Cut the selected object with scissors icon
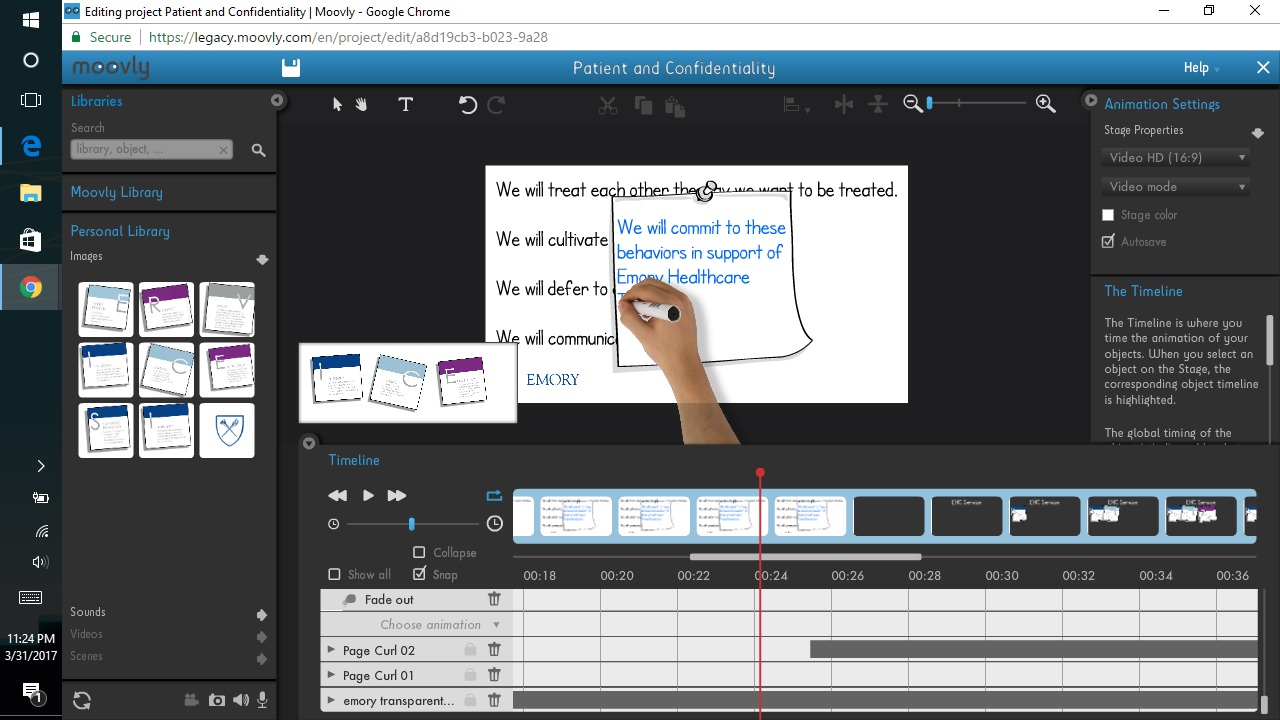This screenshot has width=1280, height=720. point(608,105)
